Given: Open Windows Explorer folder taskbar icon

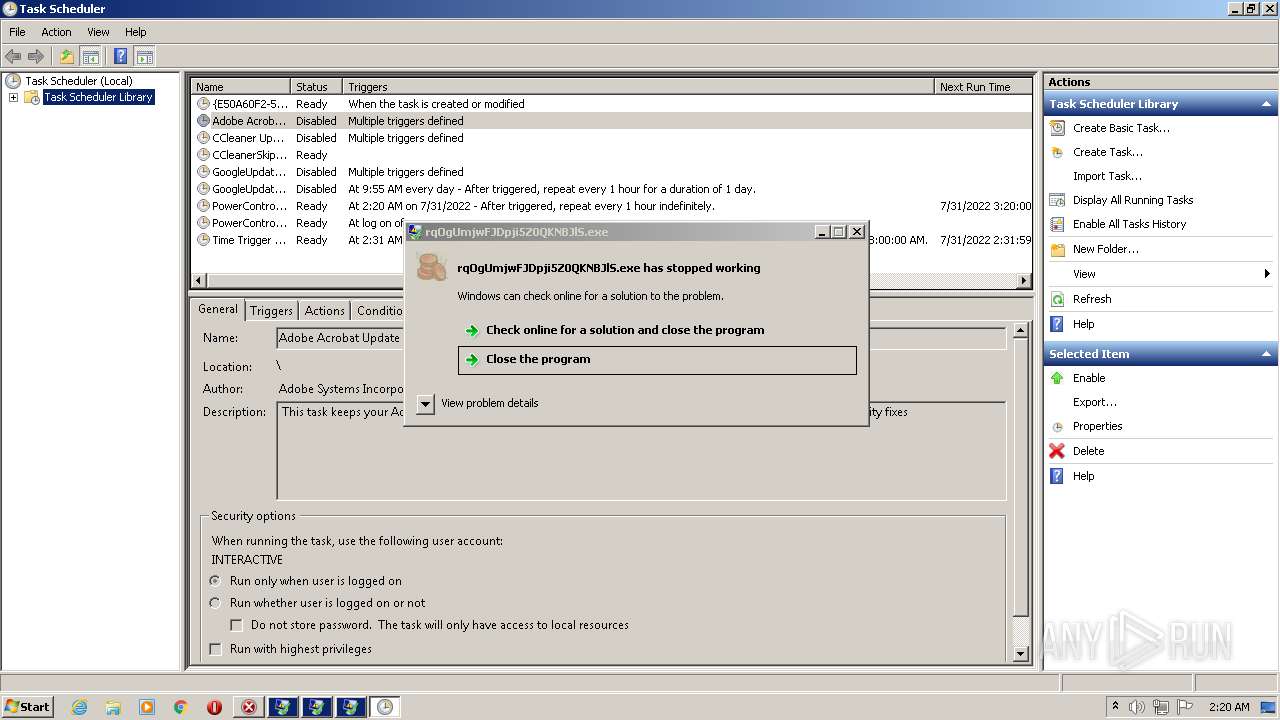Looking at the screenshot, I should point(113,707).
